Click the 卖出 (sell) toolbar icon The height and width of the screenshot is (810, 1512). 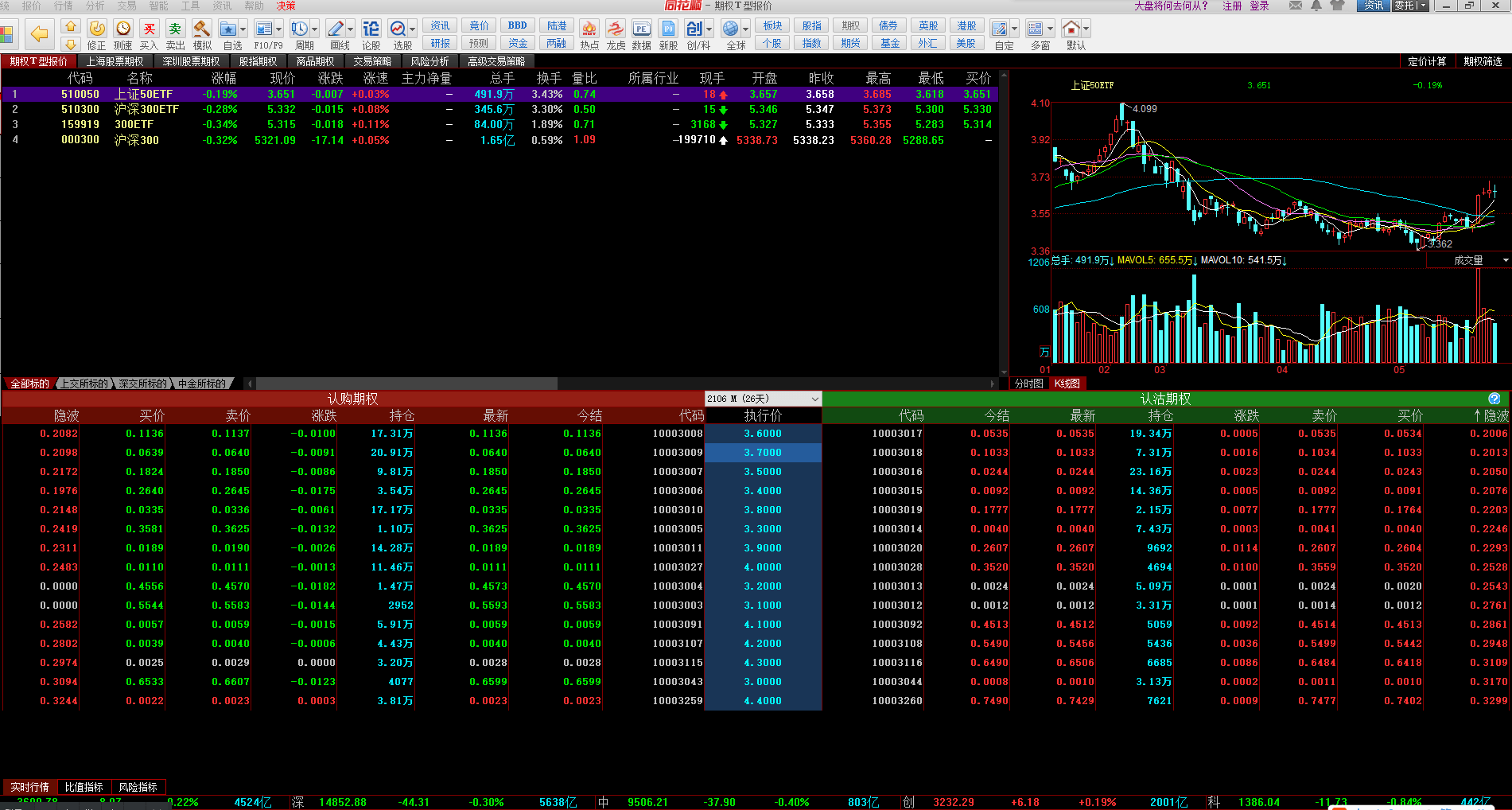[x=175, y=29]
